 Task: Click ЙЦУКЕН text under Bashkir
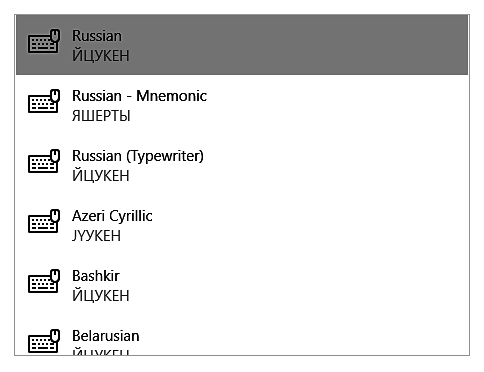pyautogui.click(x=101, y=295)
